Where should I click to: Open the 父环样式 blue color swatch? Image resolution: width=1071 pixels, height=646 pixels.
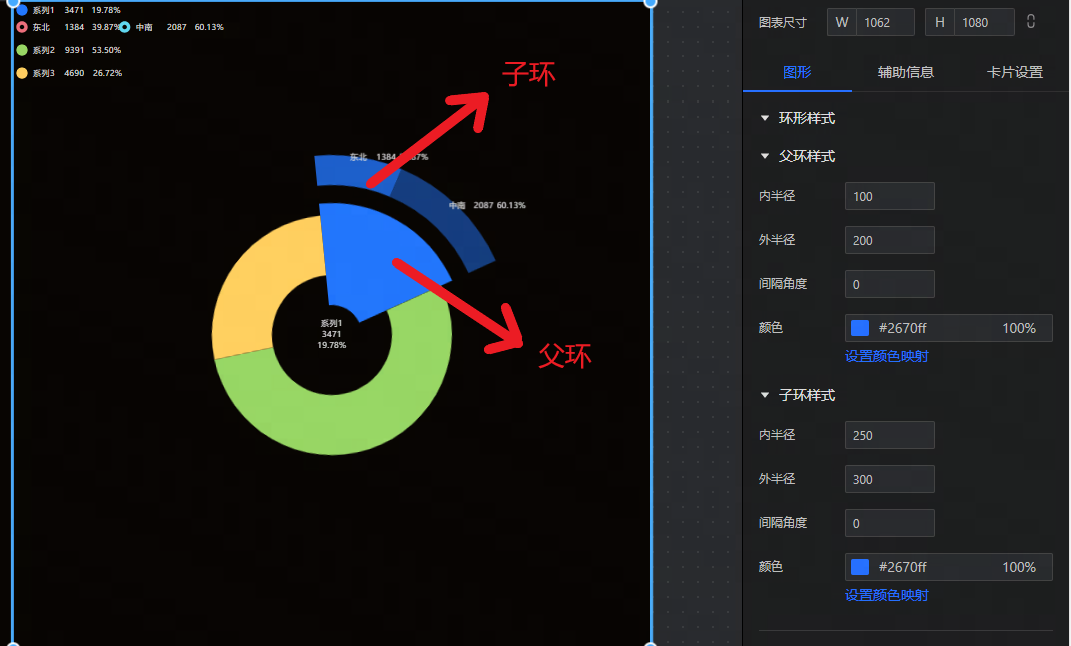coord(860,328)
